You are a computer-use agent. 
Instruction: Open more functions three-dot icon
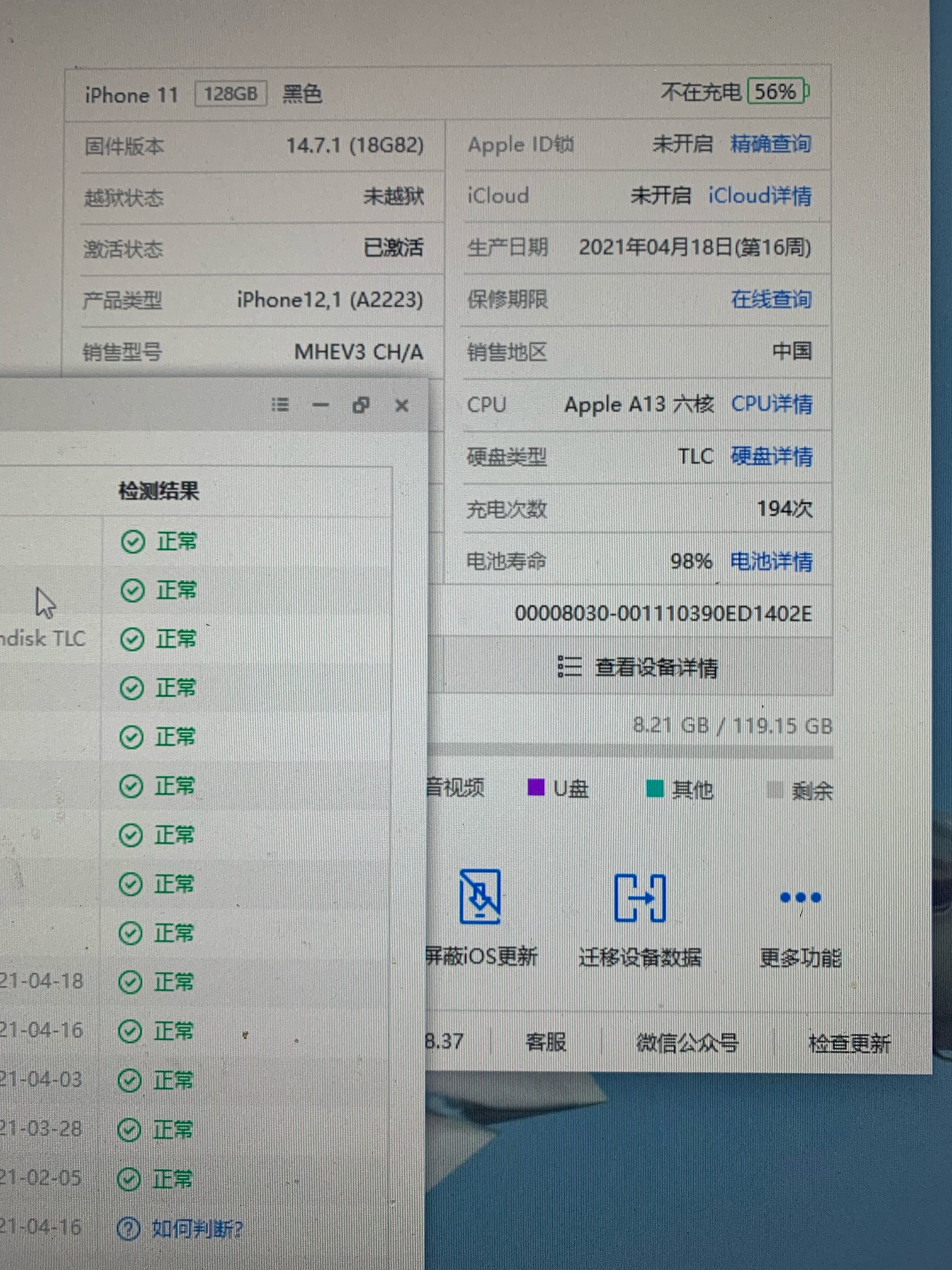tap(800, 897)
